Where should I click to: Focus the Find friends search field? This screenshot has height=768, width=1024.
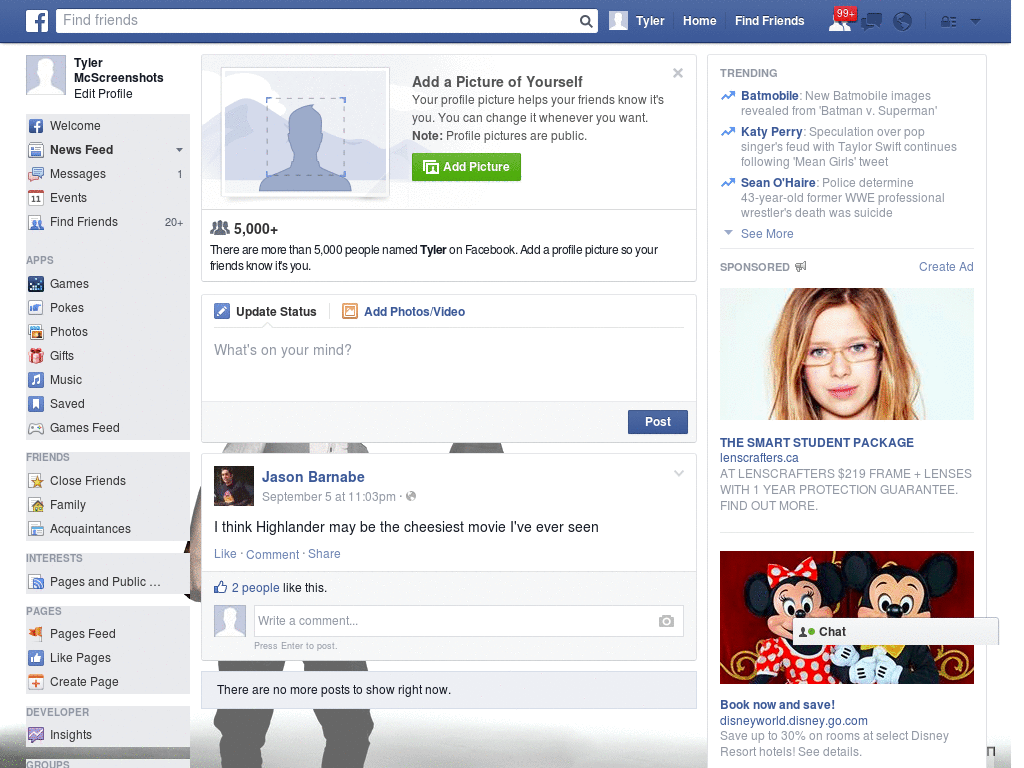coord(317,21)
